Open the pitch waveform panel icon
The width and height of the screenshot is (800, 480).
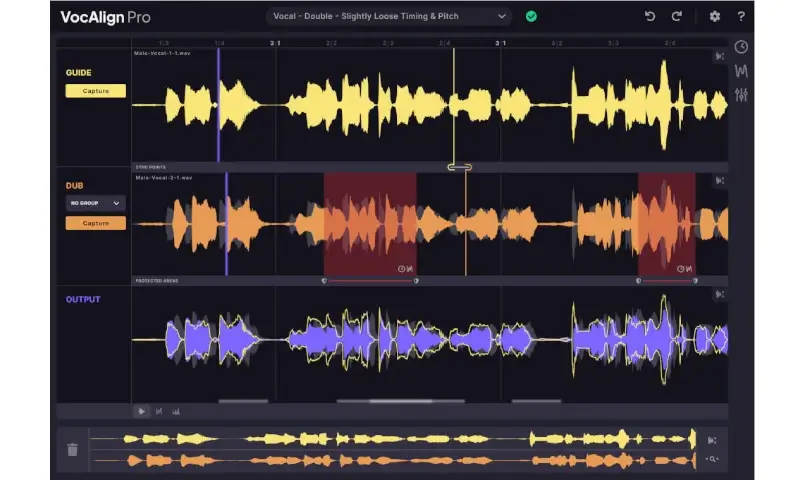pyautogui.click(x=741, y=71)
